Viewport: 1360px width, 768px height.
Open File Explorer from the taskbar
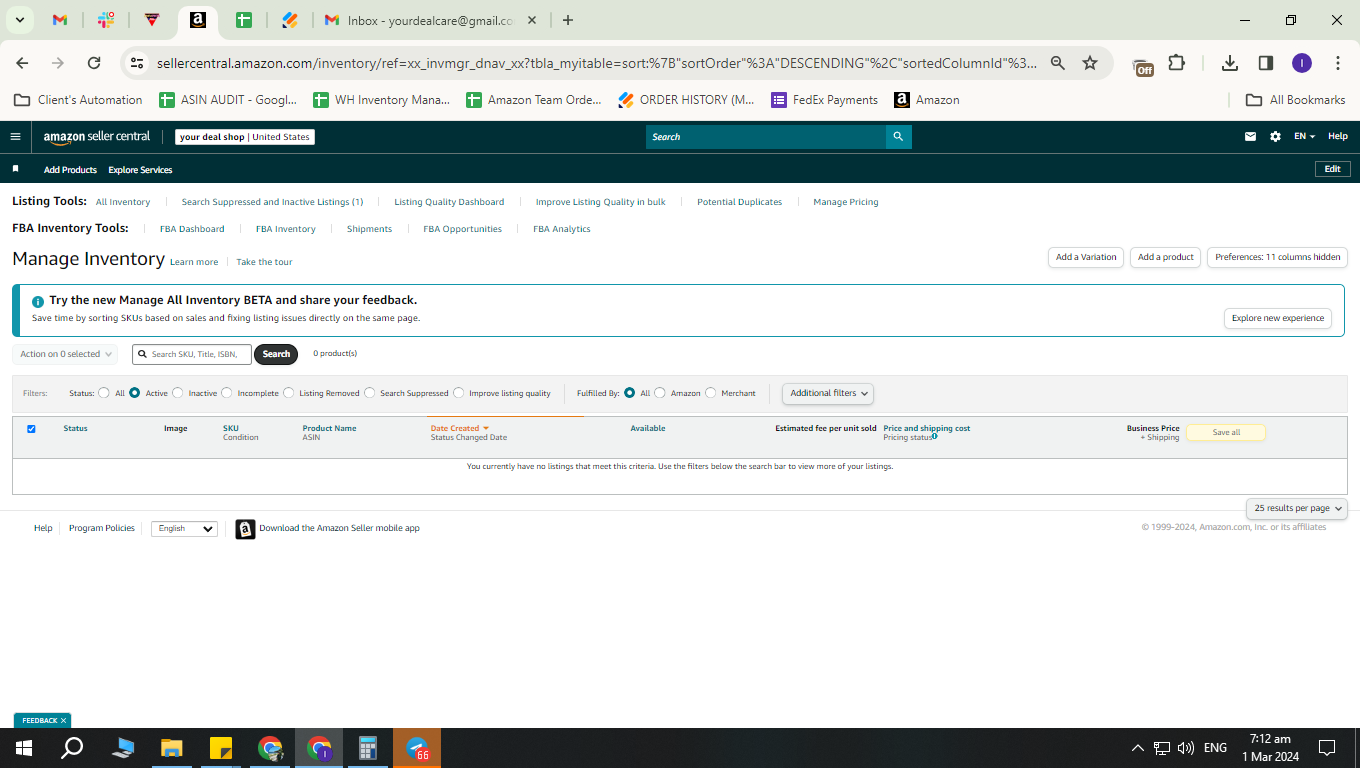click(172, 748)
